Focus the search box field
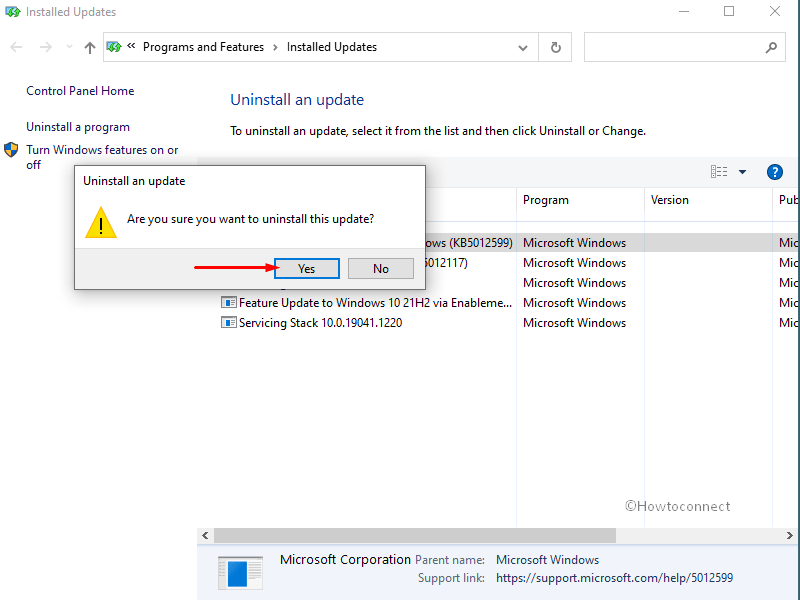 [x=684, y=47]
